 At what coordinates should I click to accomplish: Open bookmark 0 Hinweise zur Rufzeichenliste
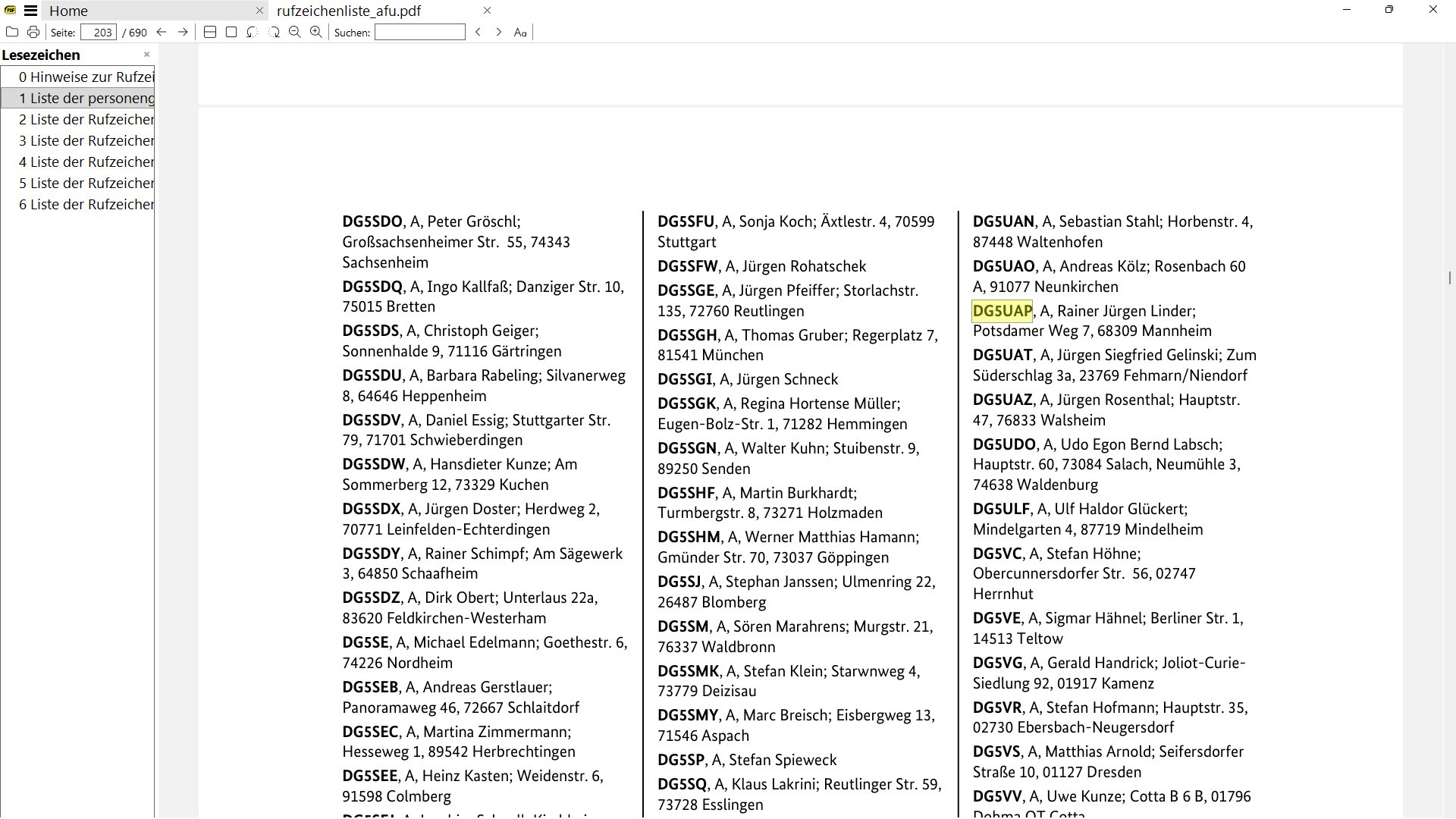(x=86, y=77)
